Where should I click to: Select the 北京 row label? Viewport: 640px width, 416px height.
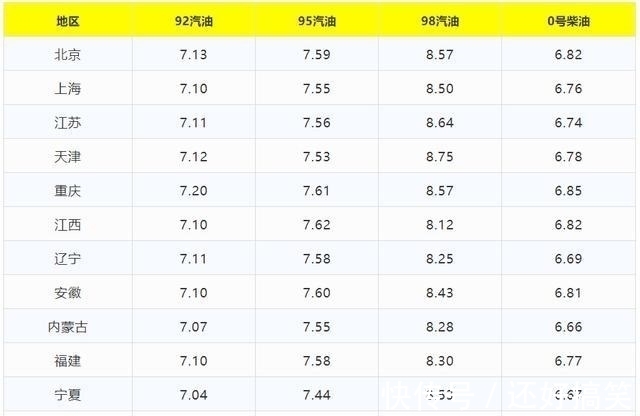[68, 54]
